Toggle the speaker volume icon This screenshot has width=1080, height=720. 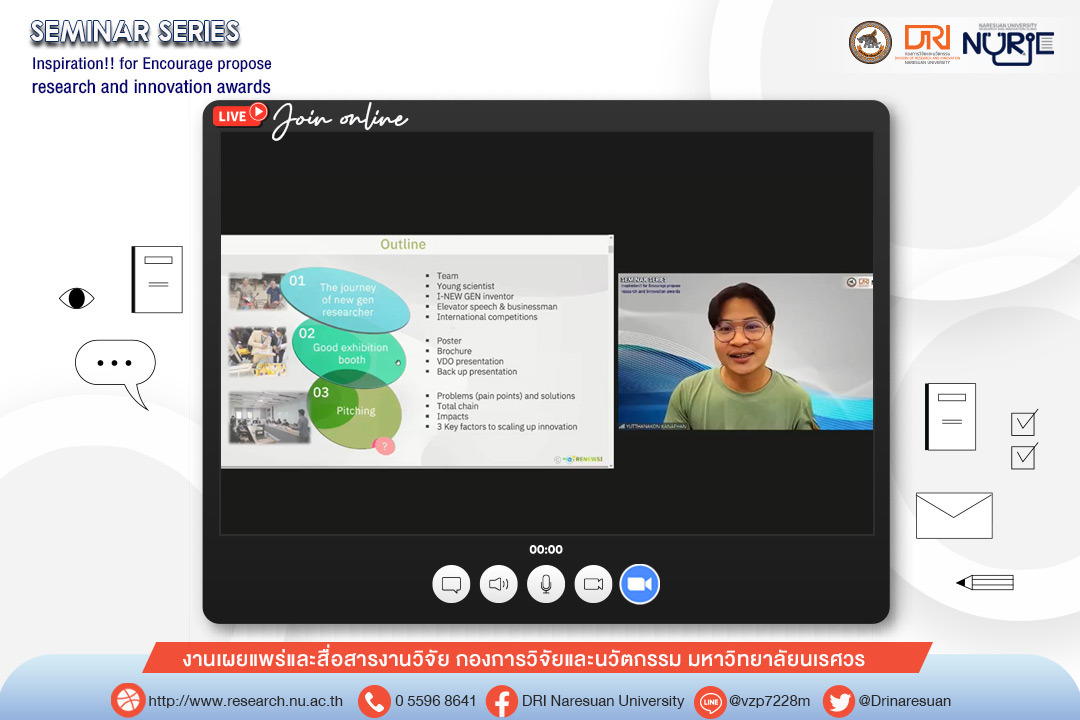coord(499,584)
